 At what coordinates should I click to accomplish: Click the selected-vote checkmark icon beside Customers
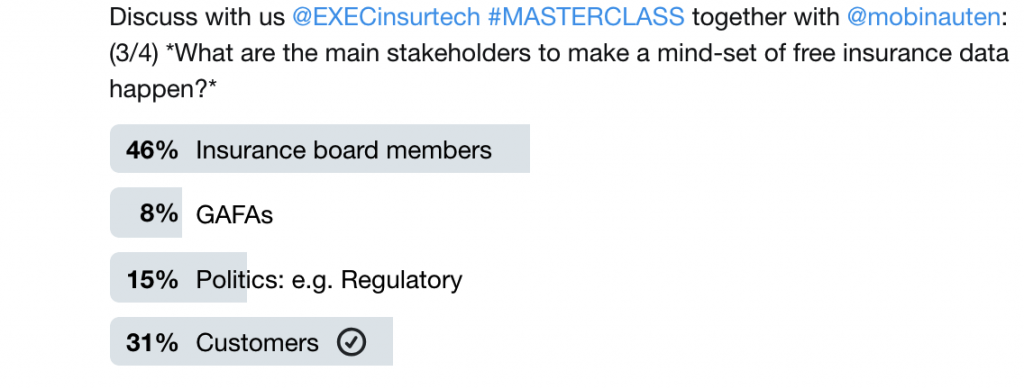pos(351,342)
